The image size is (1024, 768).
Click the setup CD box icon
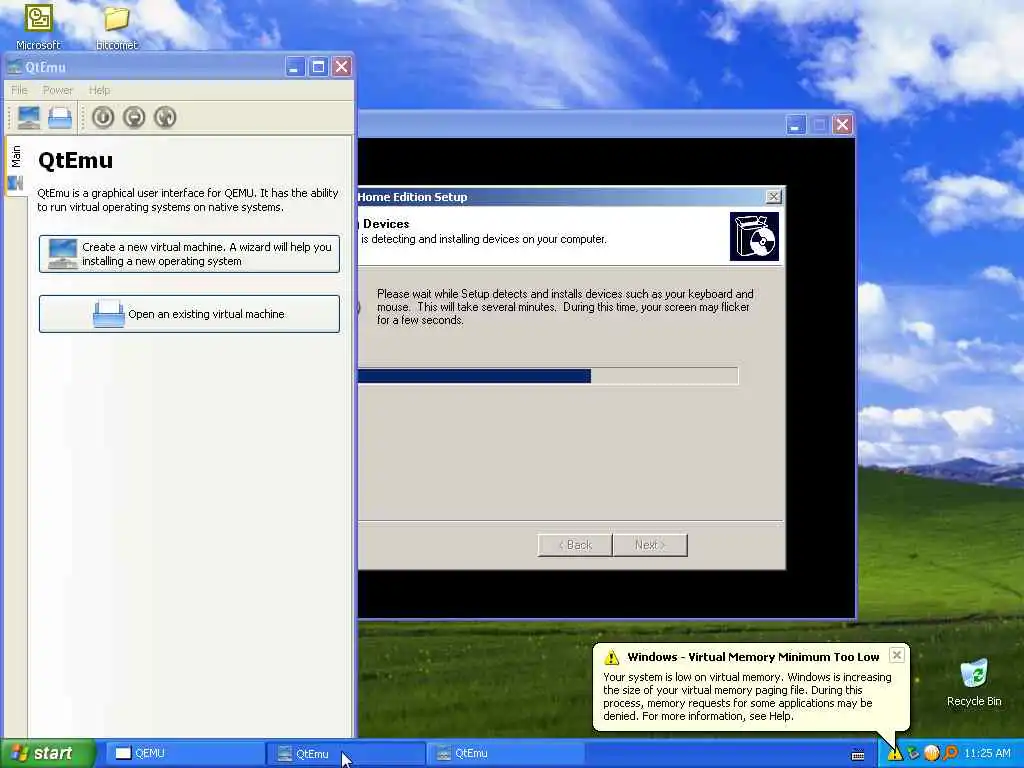754,236
